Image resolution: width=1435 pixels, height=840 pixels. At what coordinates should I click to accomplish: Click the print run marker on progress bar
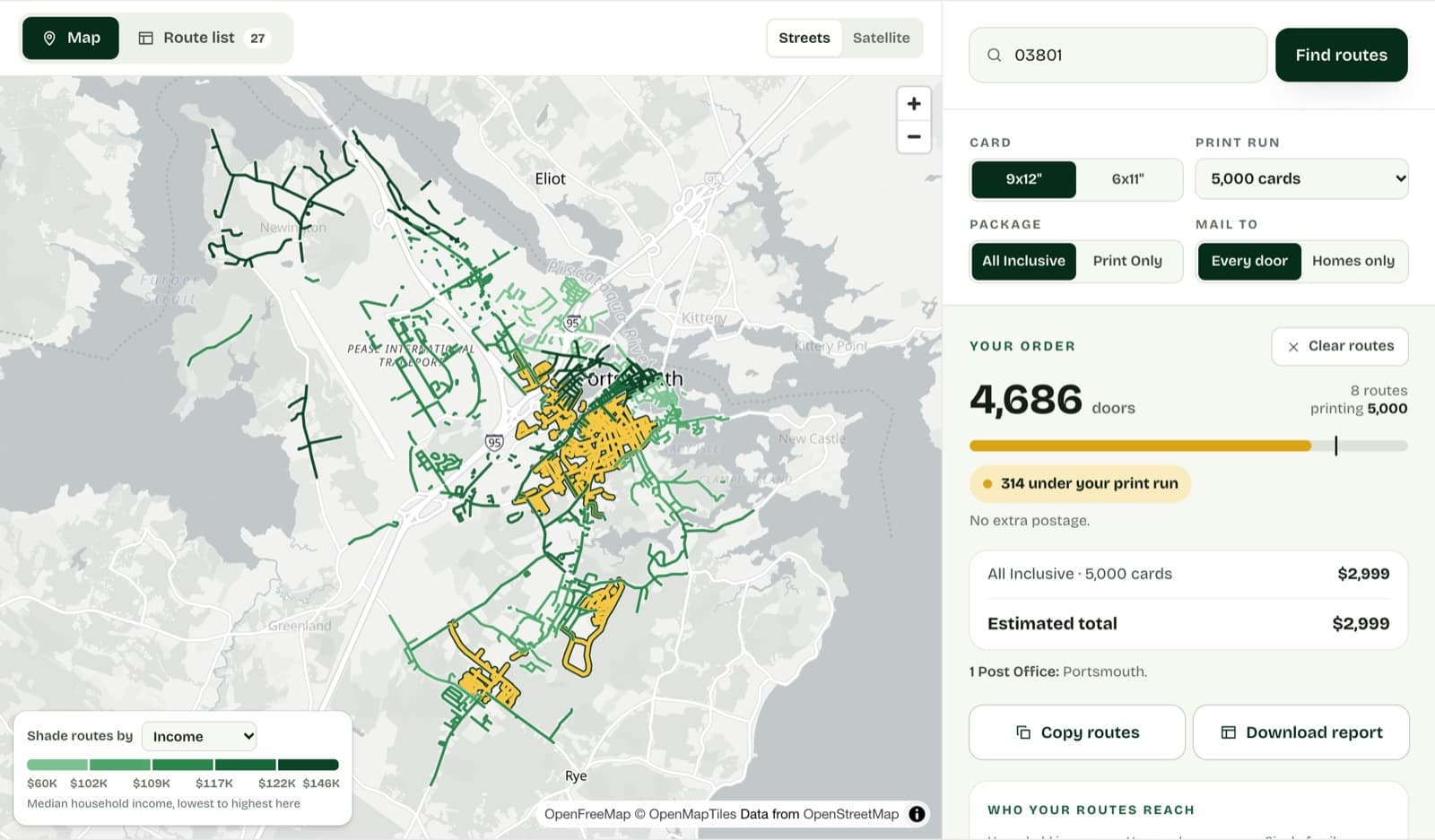coord(1335,446)
